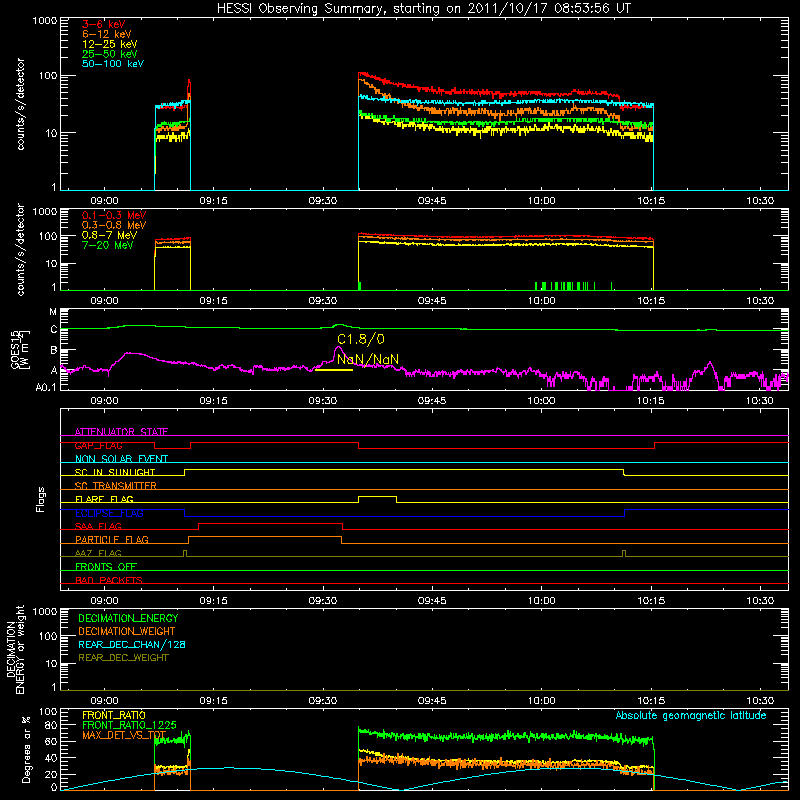Select the REAR_DEC_WEIGHT legend label
The width and height of the screenshot is (800, 800).
coord(123,658)
